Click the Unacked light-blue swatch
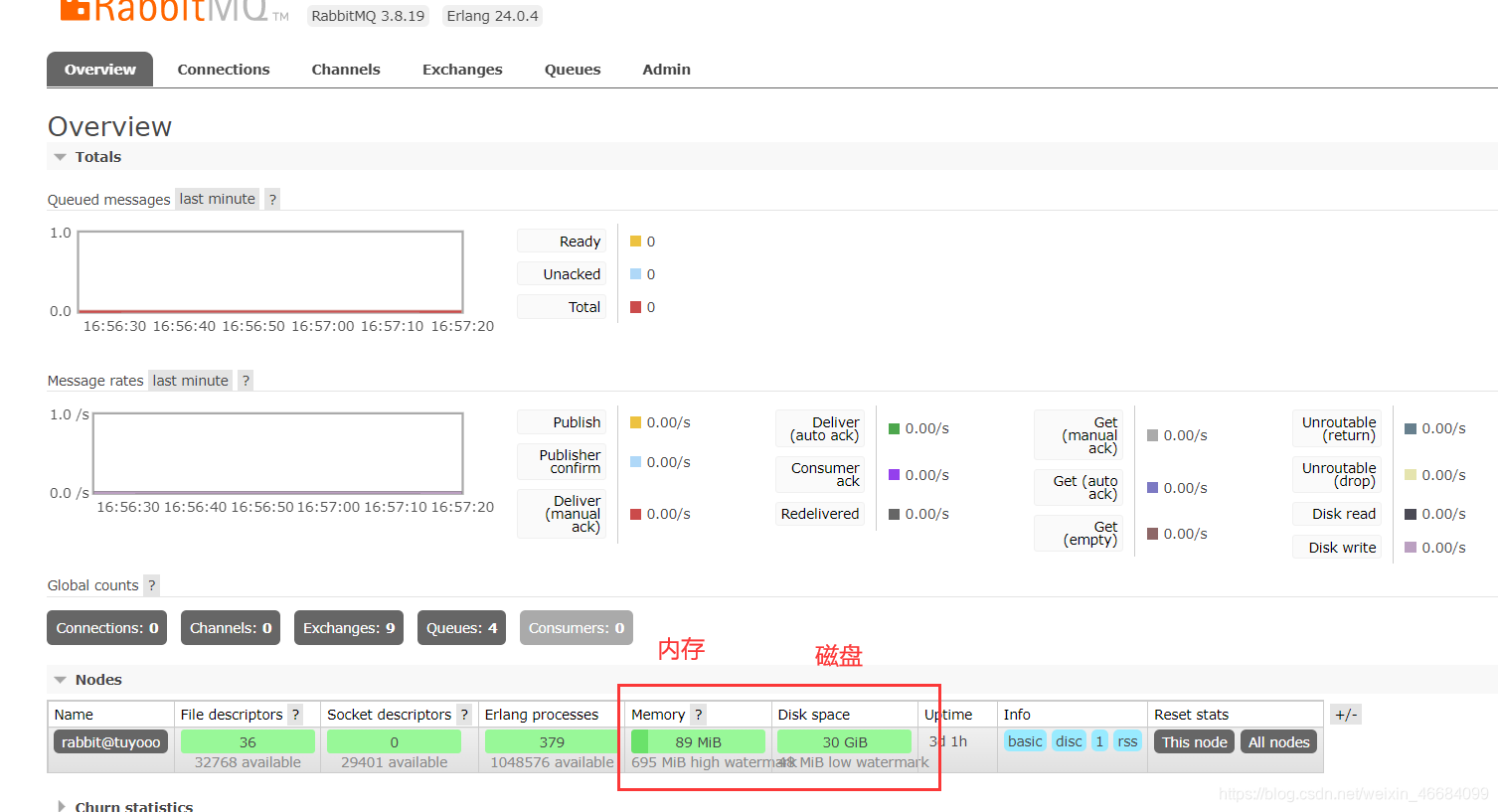 pyautogui.click(x=636, y=274)
